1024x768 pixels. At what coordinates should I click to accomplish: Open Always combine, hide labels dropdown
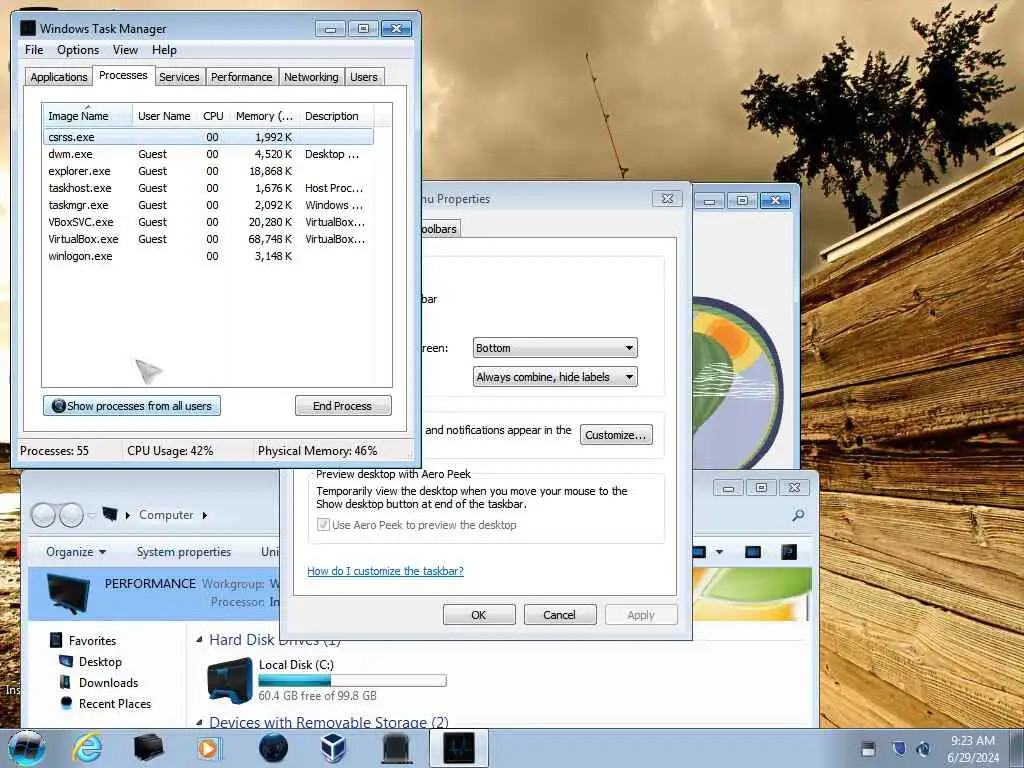click(x=554, y=377)
